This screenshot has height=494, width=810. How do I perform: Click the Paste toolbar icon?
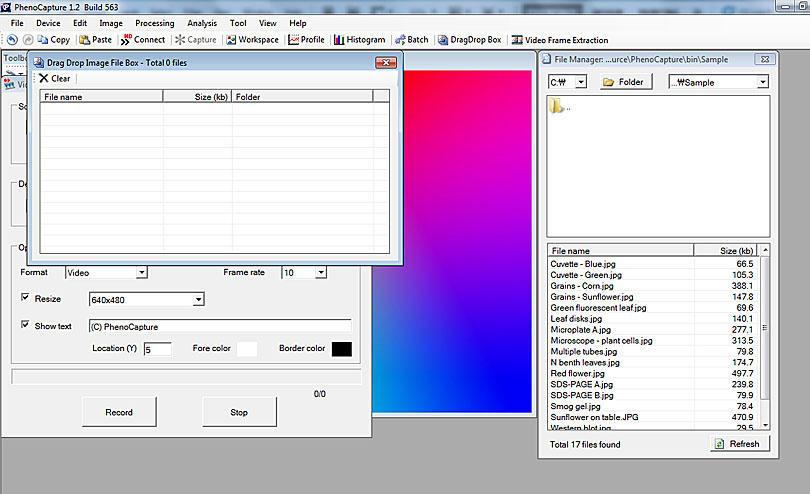(95, 40)
